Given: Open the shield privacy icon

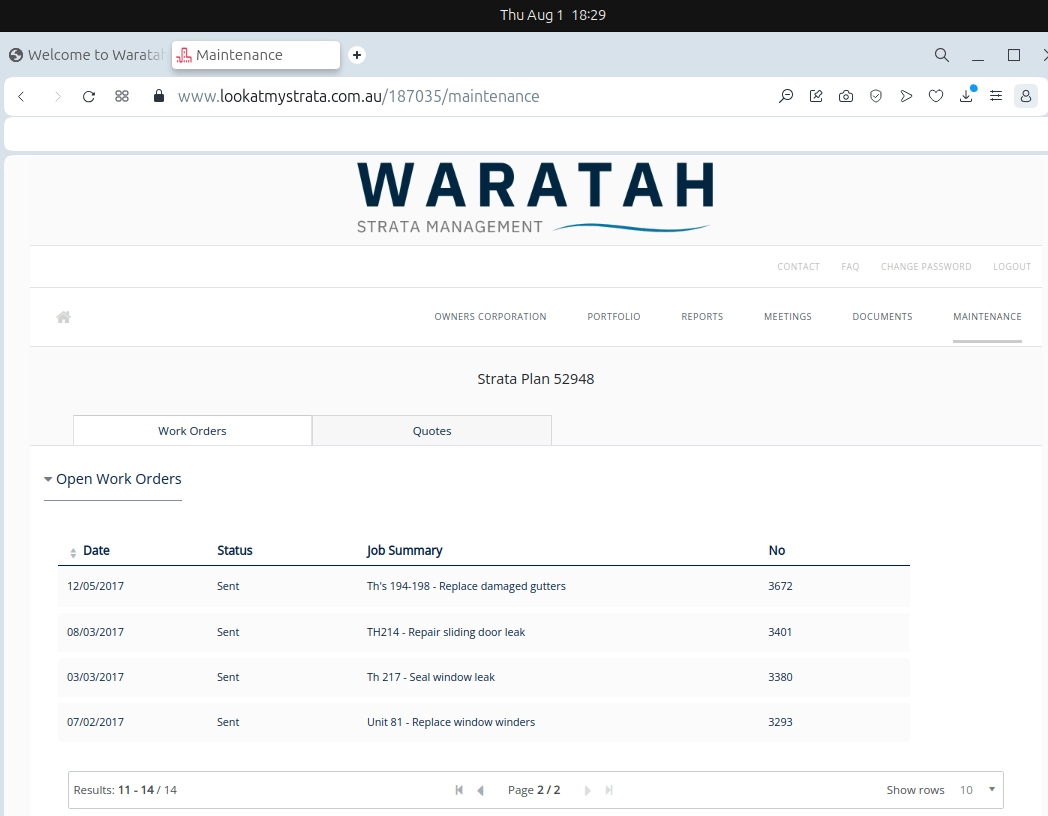Looking at the screenshot, I should pos(876,96).
